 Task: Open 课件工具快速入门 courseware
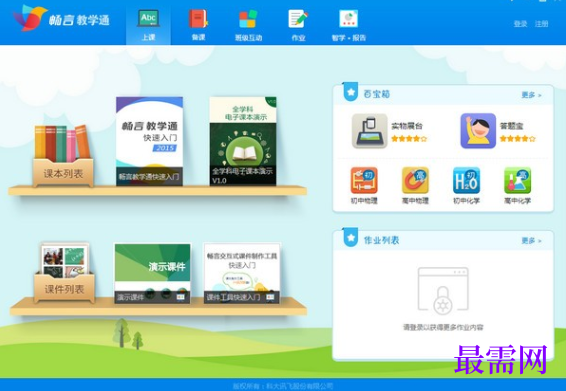click(x=242, y=273)
